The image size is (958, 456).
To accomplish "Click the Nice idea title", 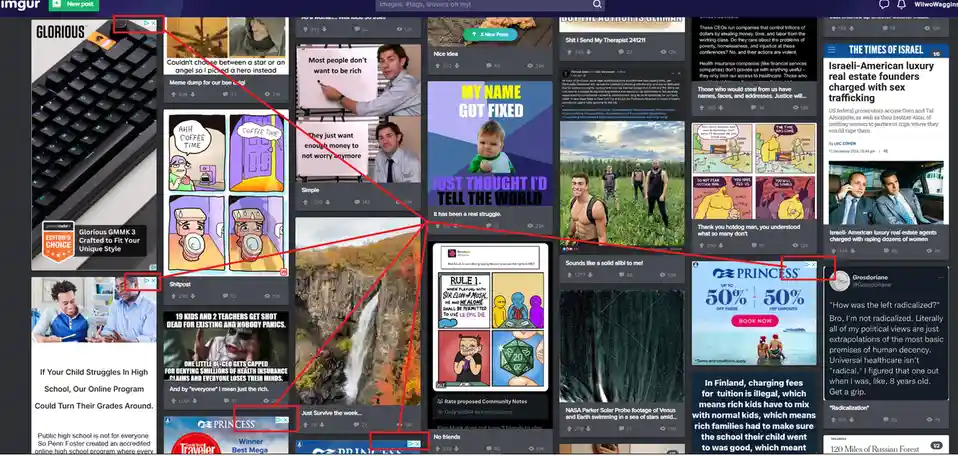I will click(x=447, y=54).
